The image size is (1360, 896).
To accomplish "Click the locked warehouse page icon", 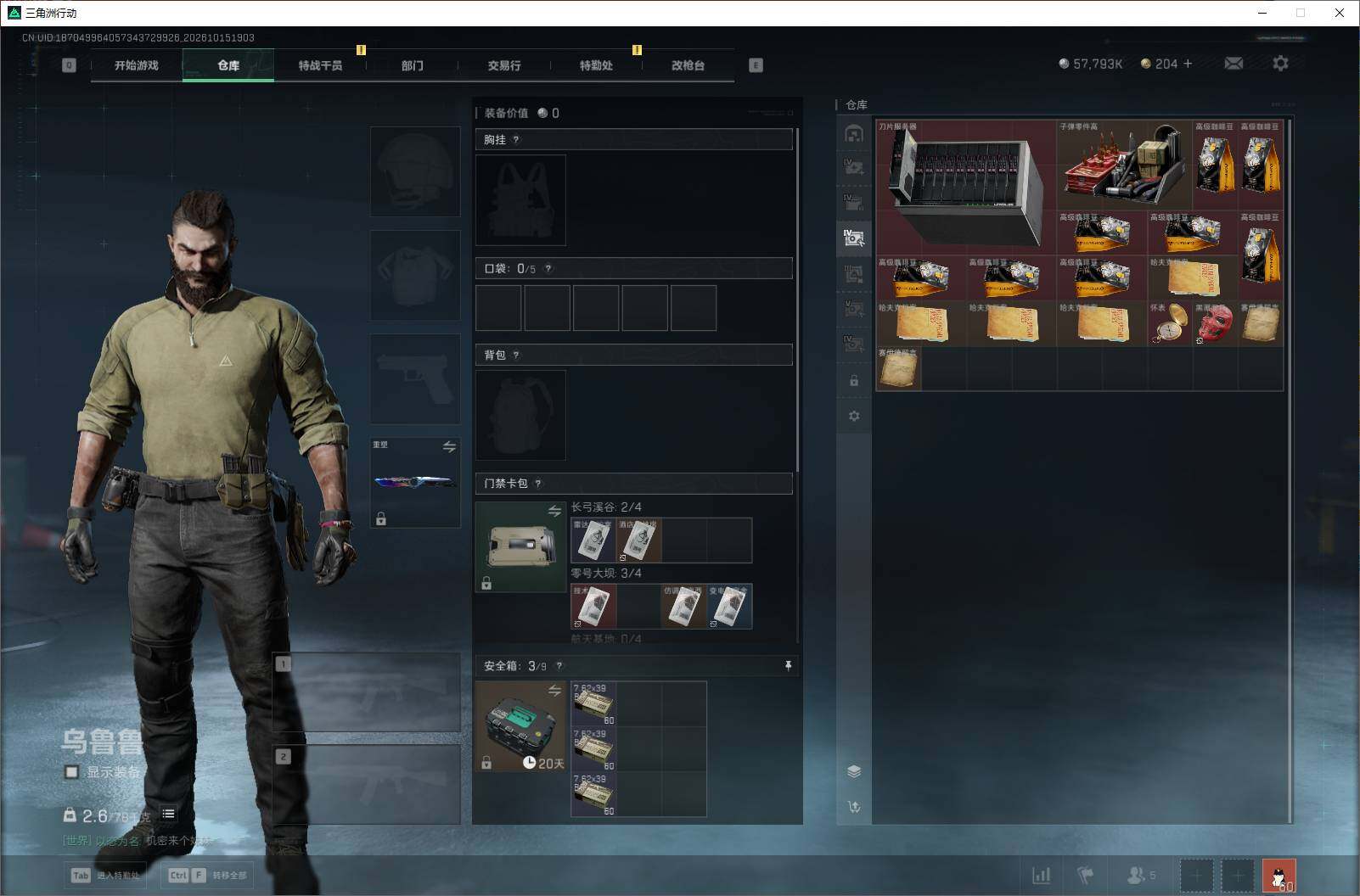I will point(854,381).
